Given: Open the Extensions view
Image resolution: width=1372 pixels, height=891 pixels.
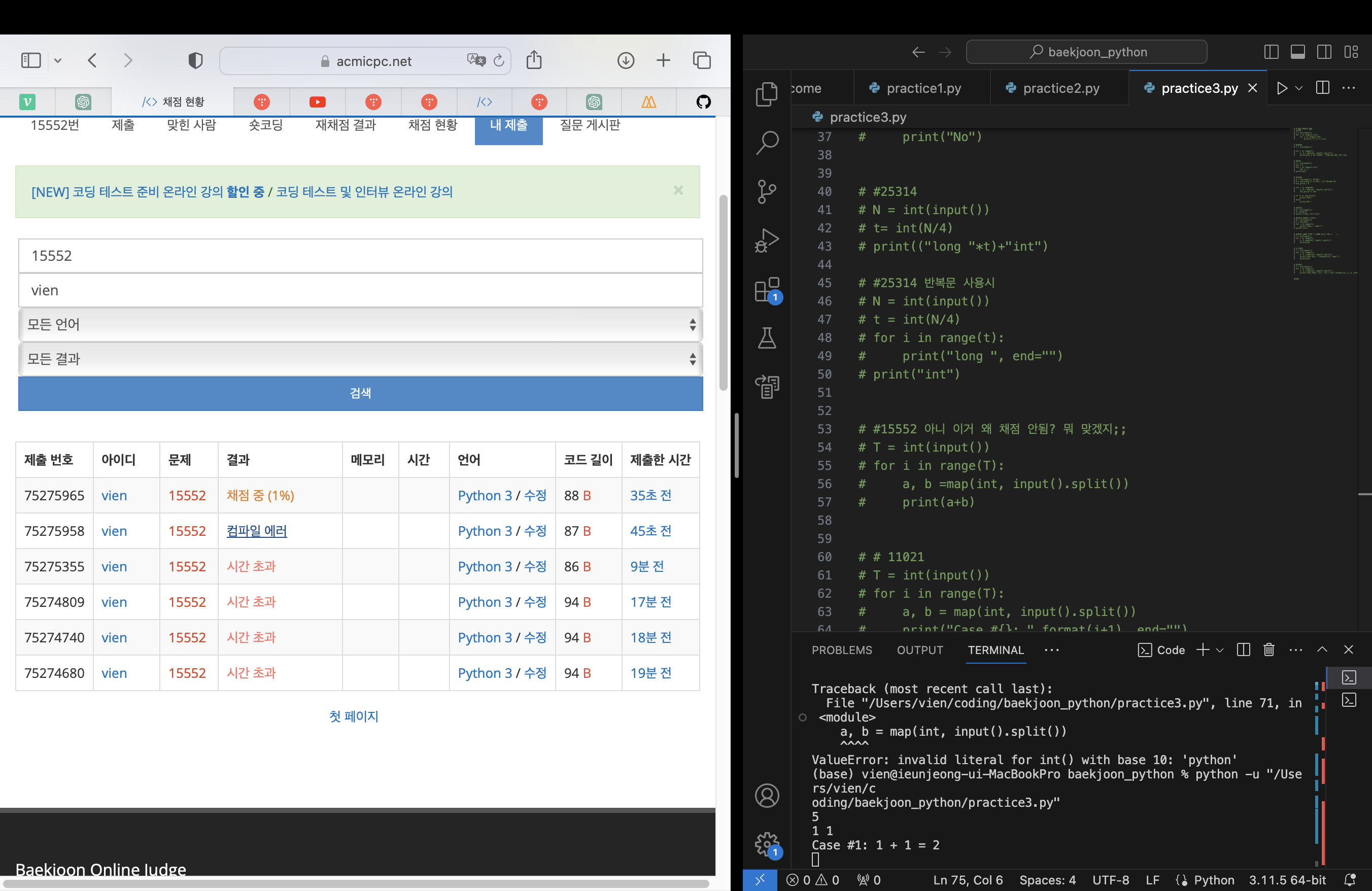Looking at the screenshot, I should click(x=767, y=289).
